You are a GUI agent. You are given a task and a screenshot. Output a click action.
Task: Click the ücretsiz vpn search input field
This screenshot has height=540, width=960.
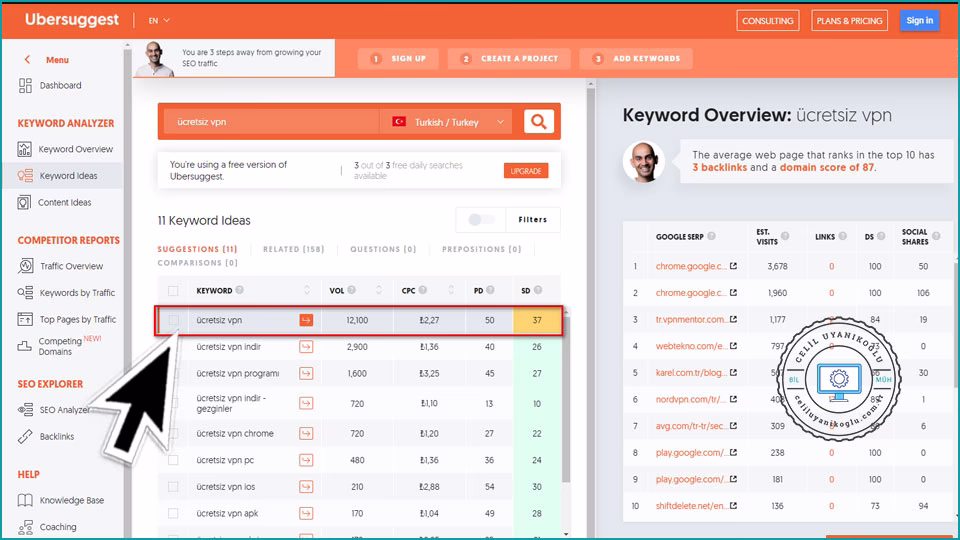270,122
